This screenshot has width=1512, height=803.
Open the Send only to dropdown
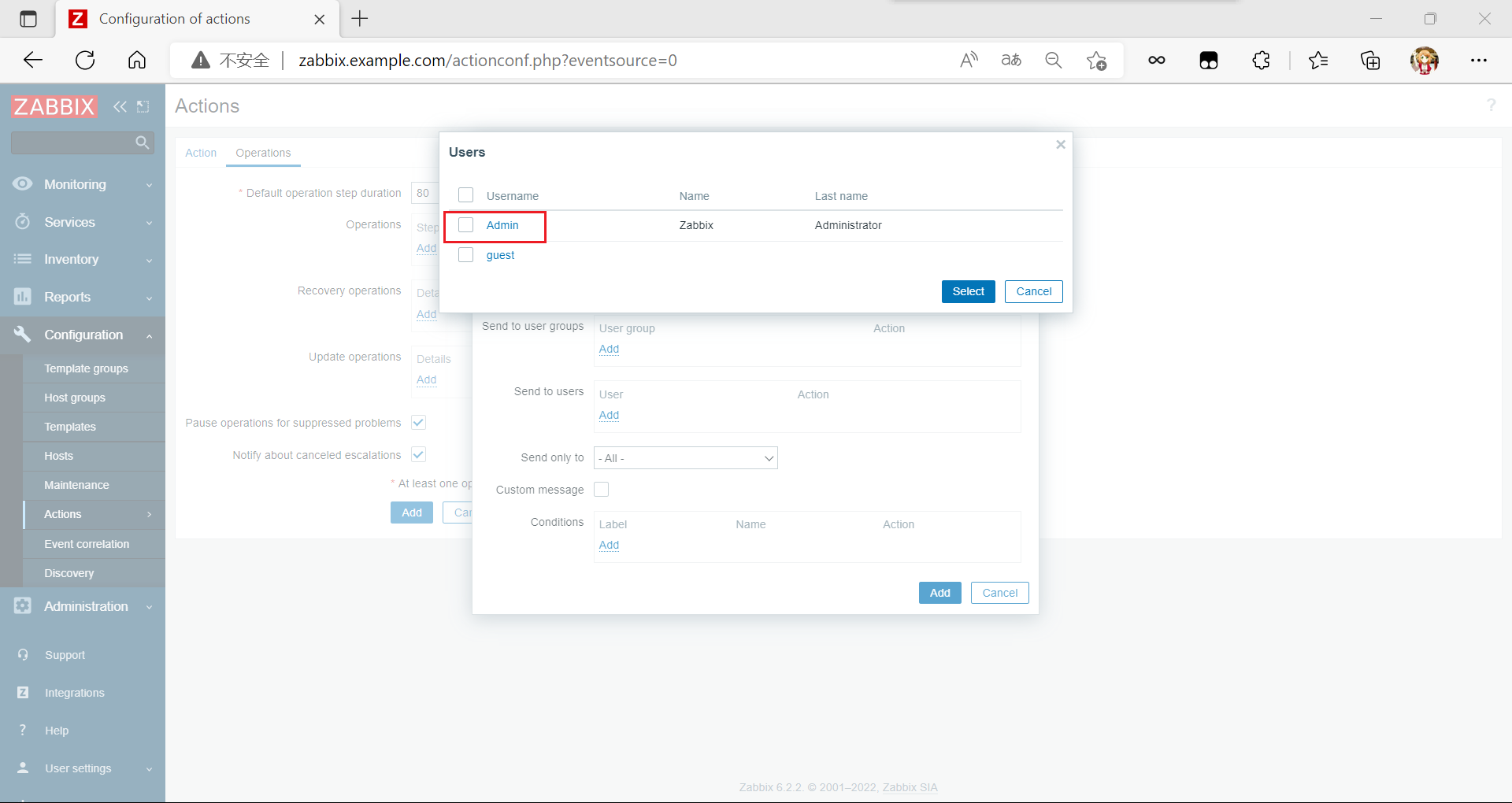[x=686, y=458]
